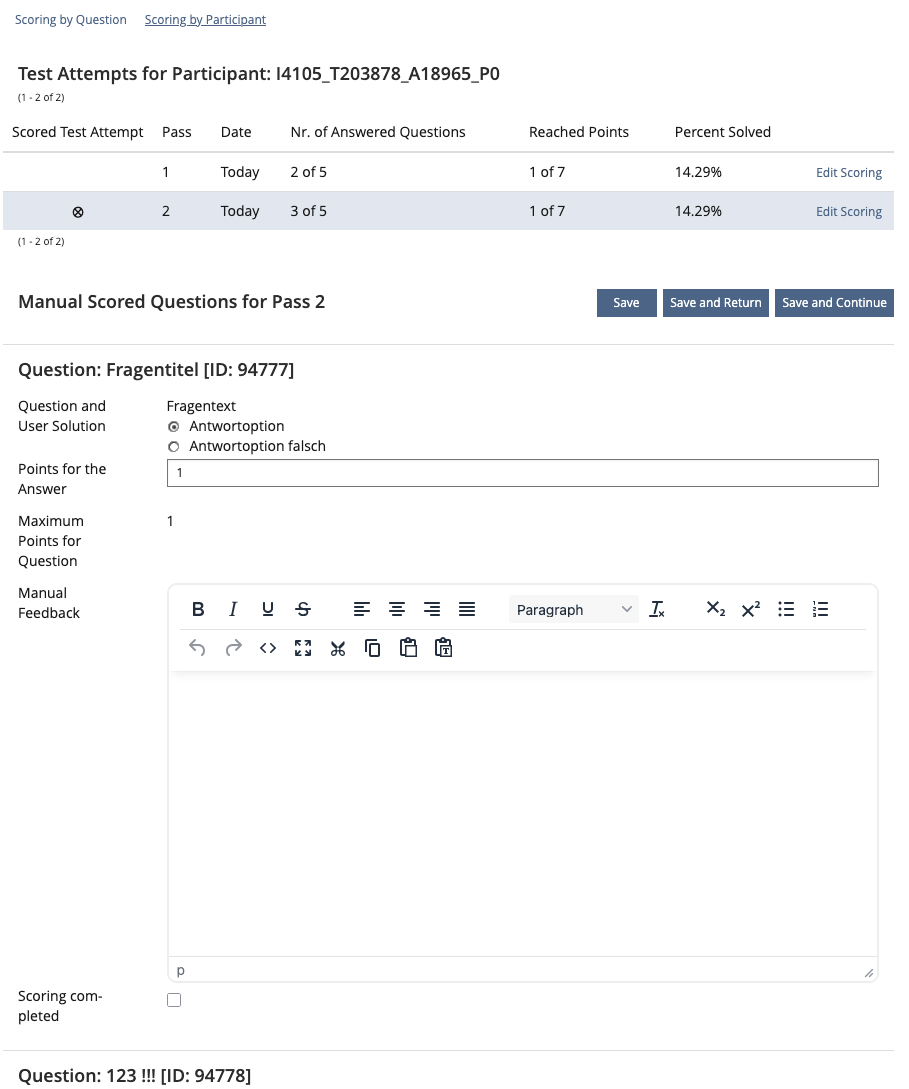The image size is (909, 1089).
Task: Open the Paragraph format dropdown
Action: (573, 609)
